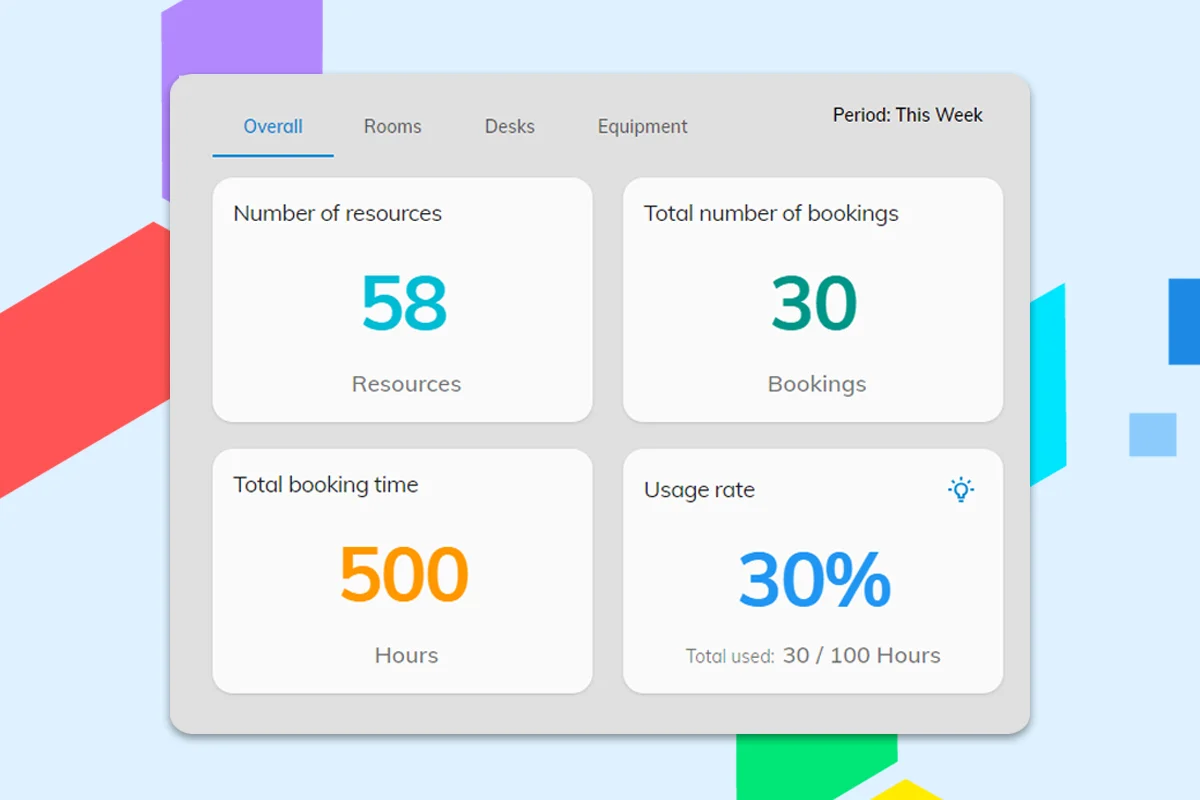Click the Number of resources card title
The height and width of the screenshot is (800, 1200).
337,214
